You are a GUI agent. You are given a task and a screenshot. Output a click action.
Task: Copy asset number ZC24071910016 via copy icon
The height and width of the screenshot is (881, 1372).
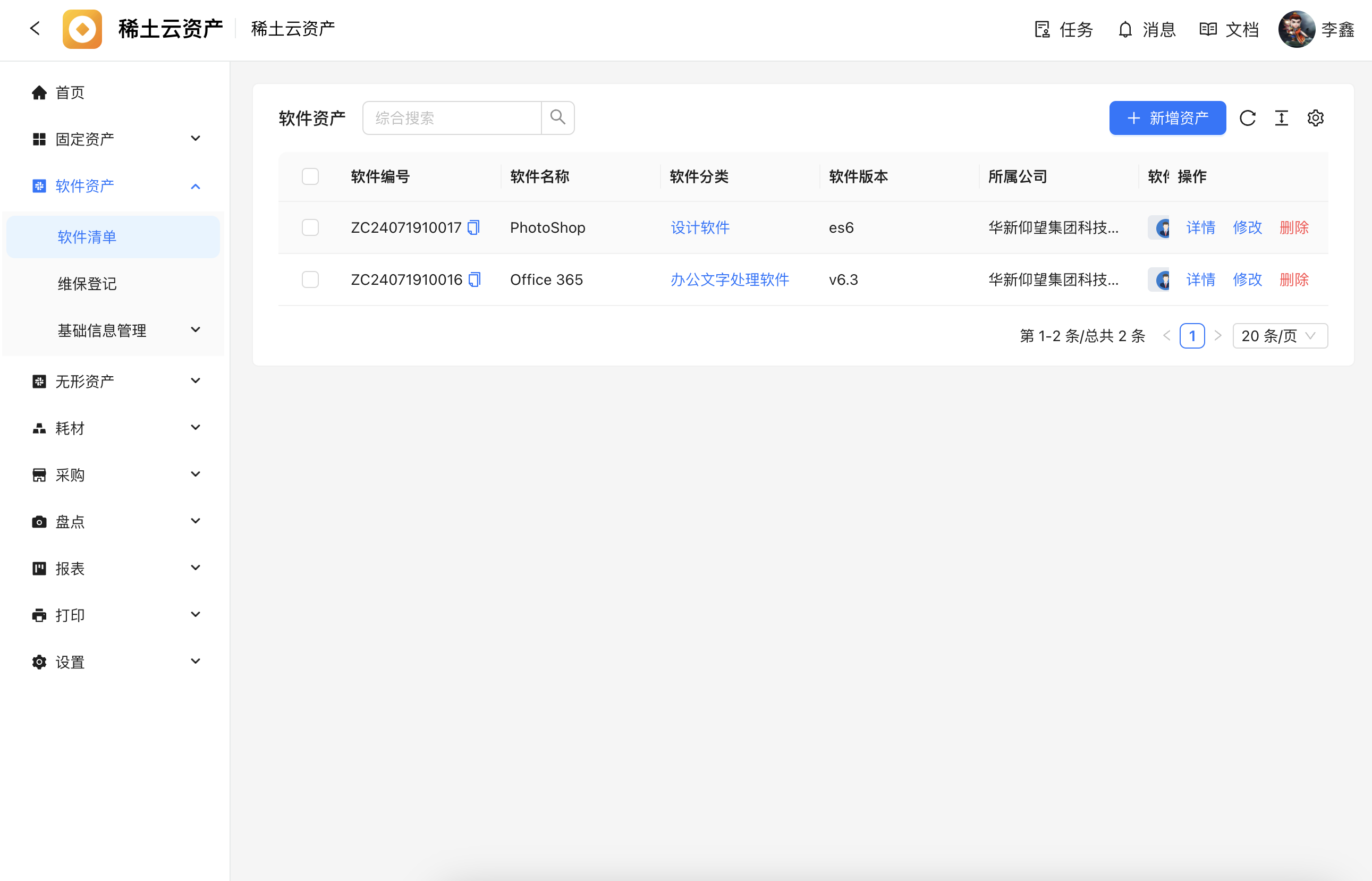pos(475,279)
